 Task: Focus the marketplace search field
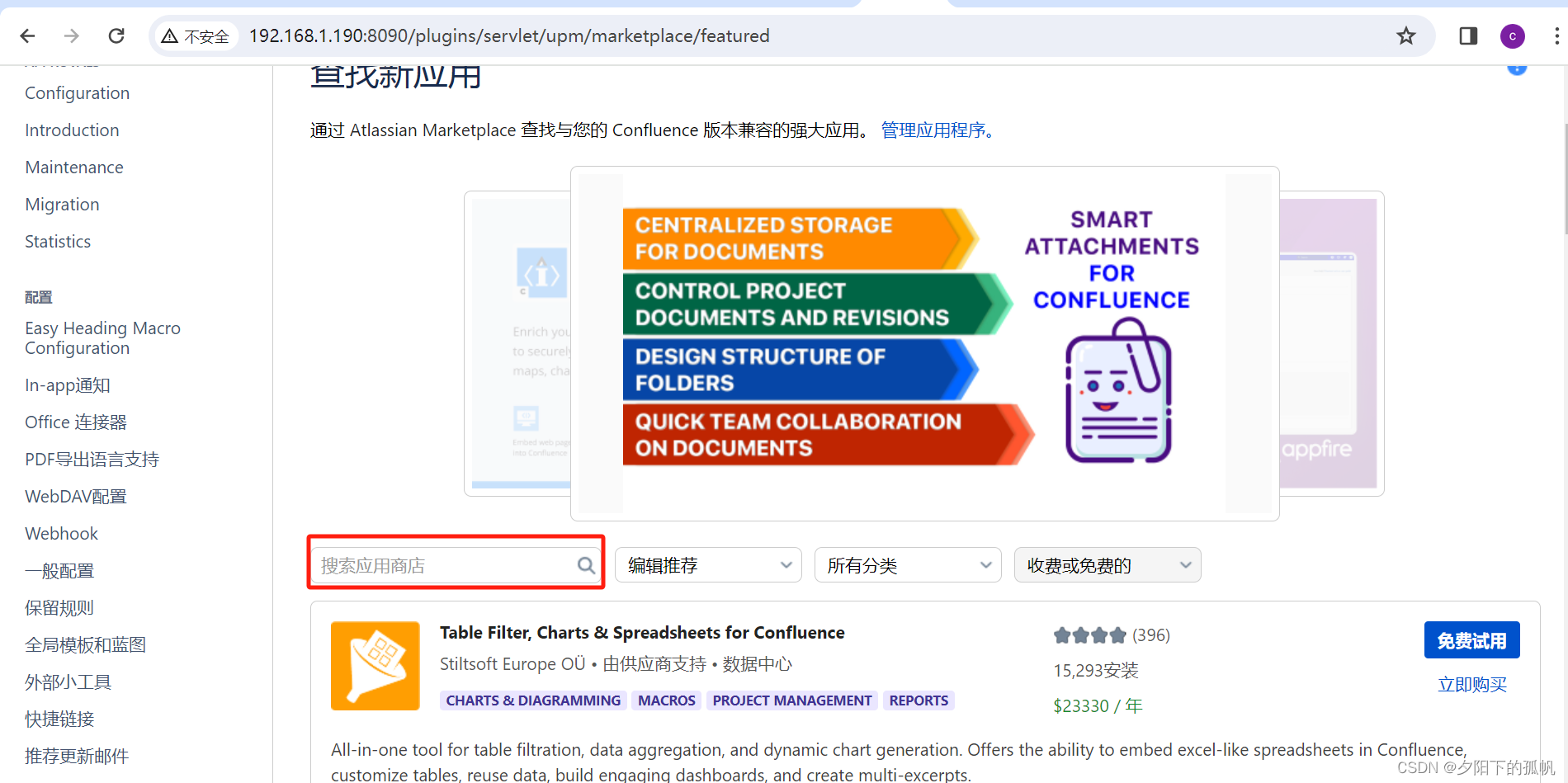point(456,565)
